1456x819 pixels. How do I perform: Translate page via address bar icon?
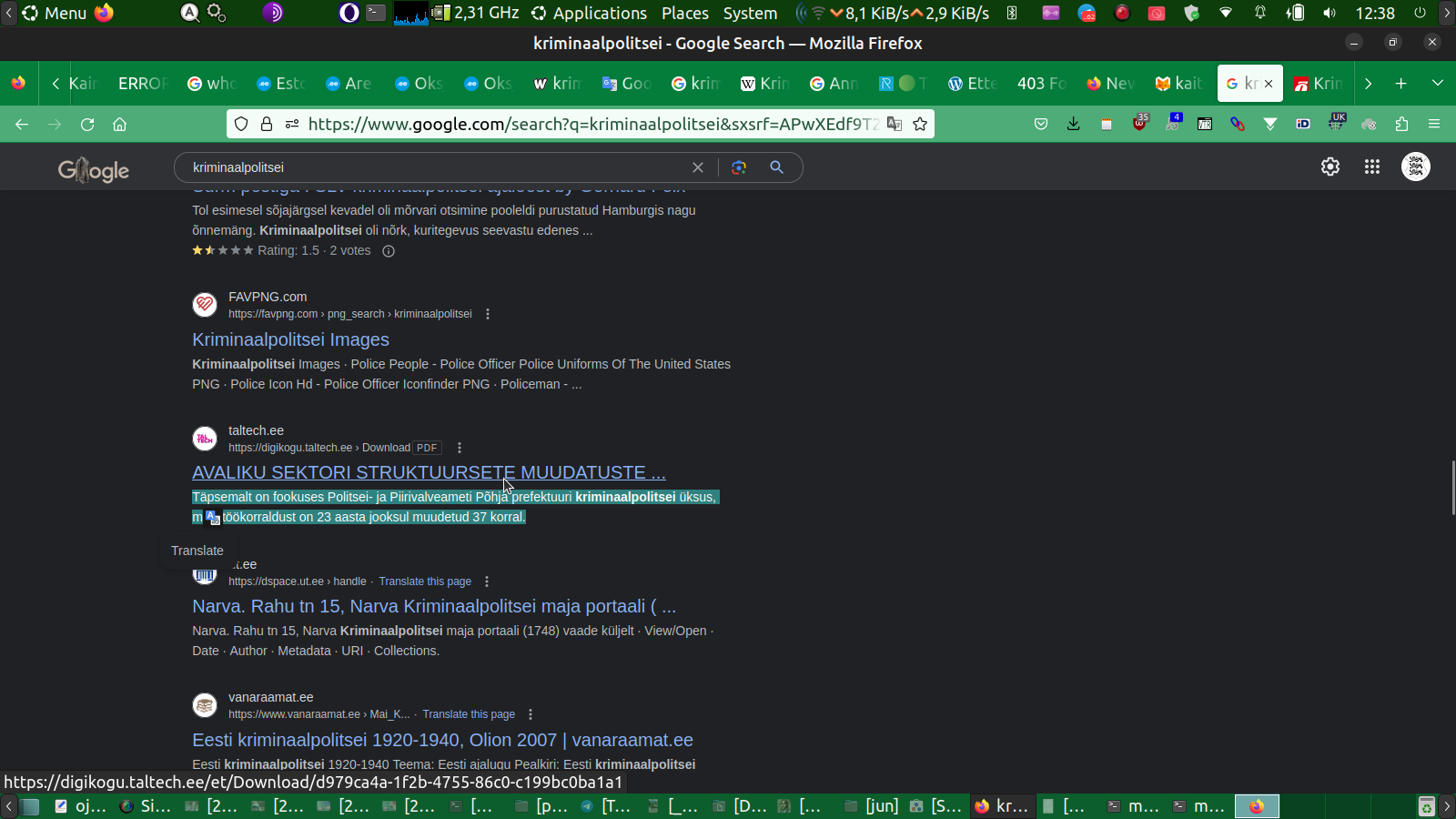pos(895,125)
